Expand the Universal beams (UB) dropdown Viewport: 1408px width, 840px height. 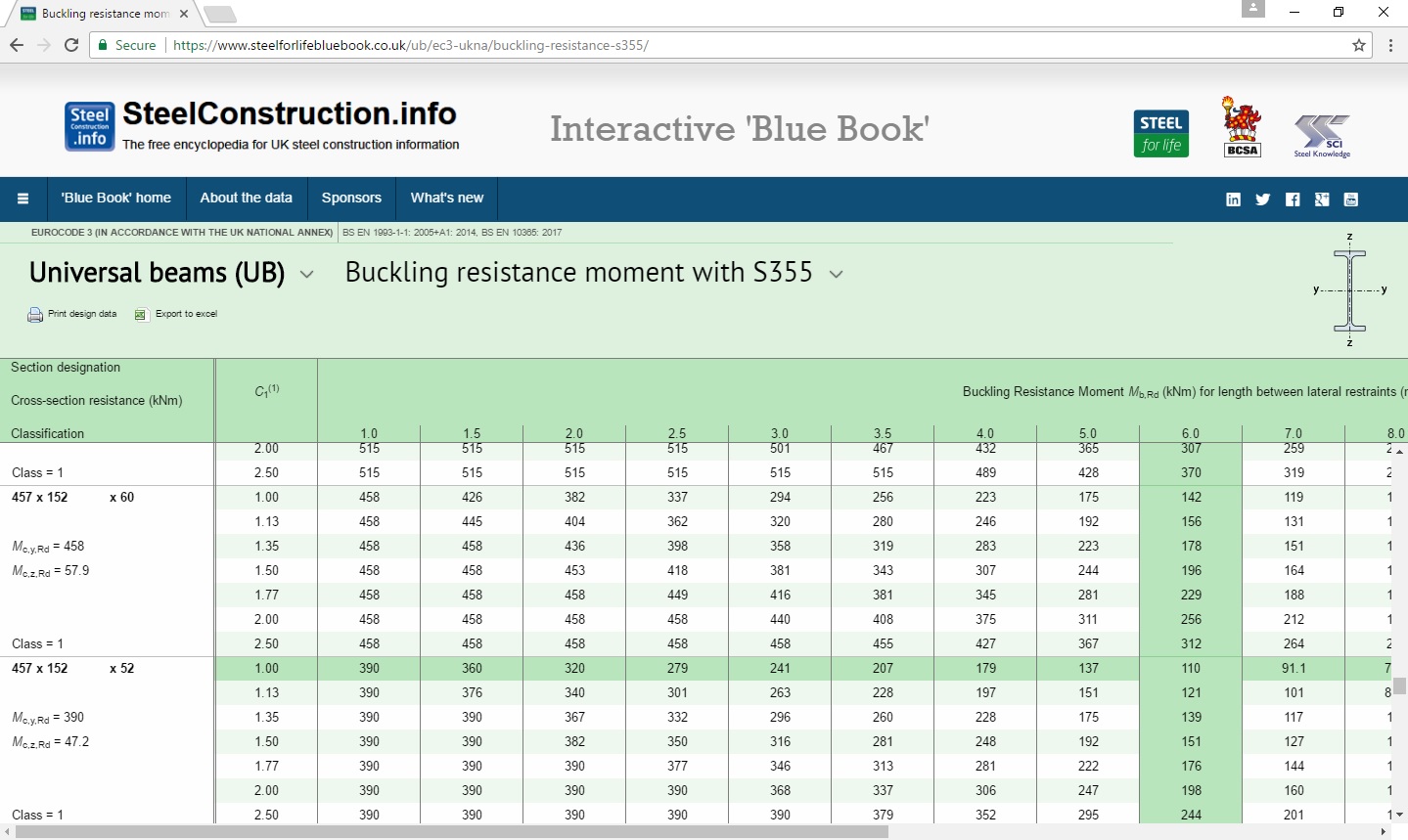click(x=306, y=275)
